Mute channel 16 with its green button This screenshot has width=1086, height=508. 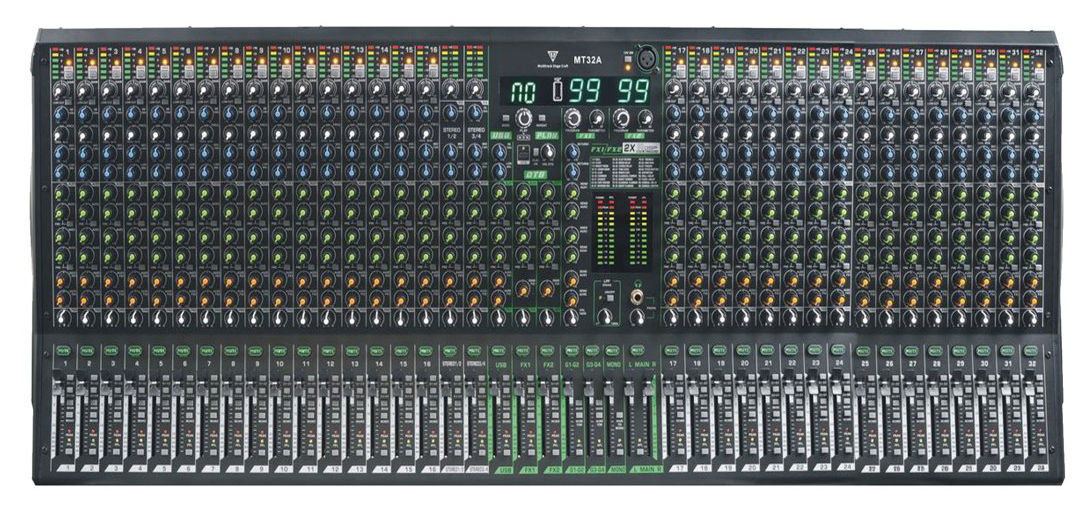[425, 351]
